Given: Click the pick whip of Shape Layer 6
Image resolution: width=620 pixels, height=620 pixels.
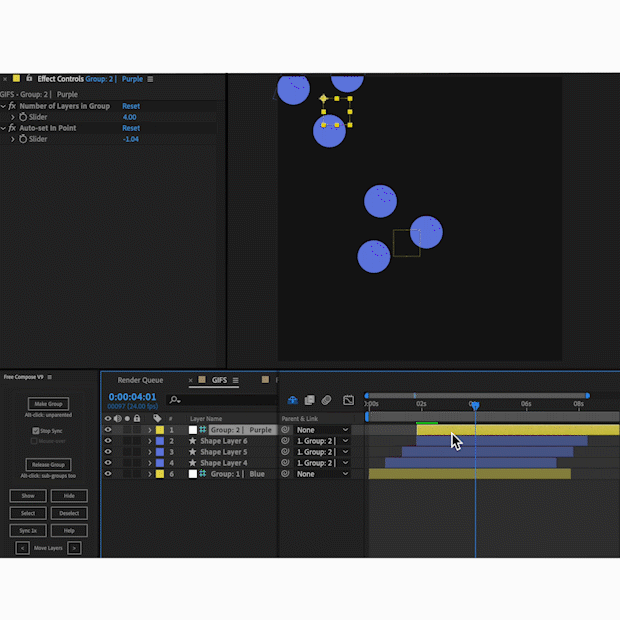Looking at the screenshot, I should point(285,441).
